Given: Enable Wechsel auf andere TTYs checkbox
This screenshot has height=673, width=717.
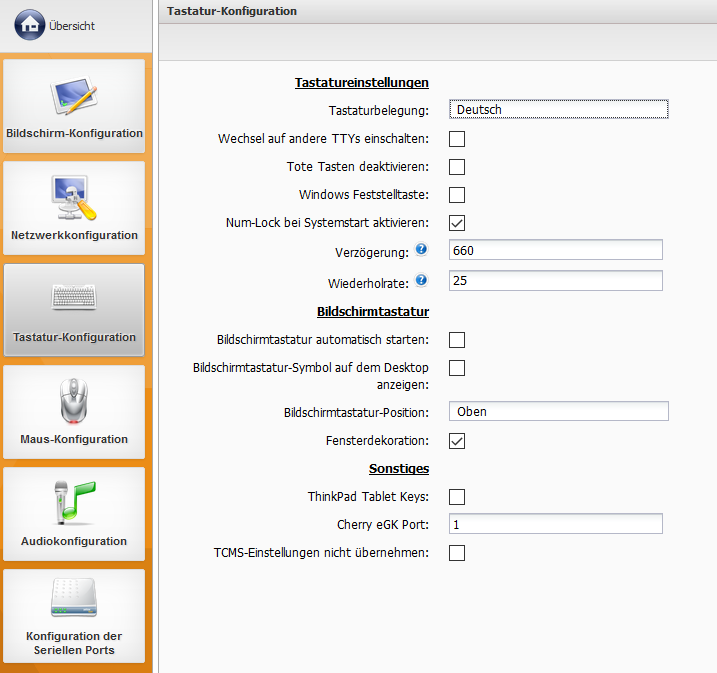Looking at the screenshot, I should (457, 139).
